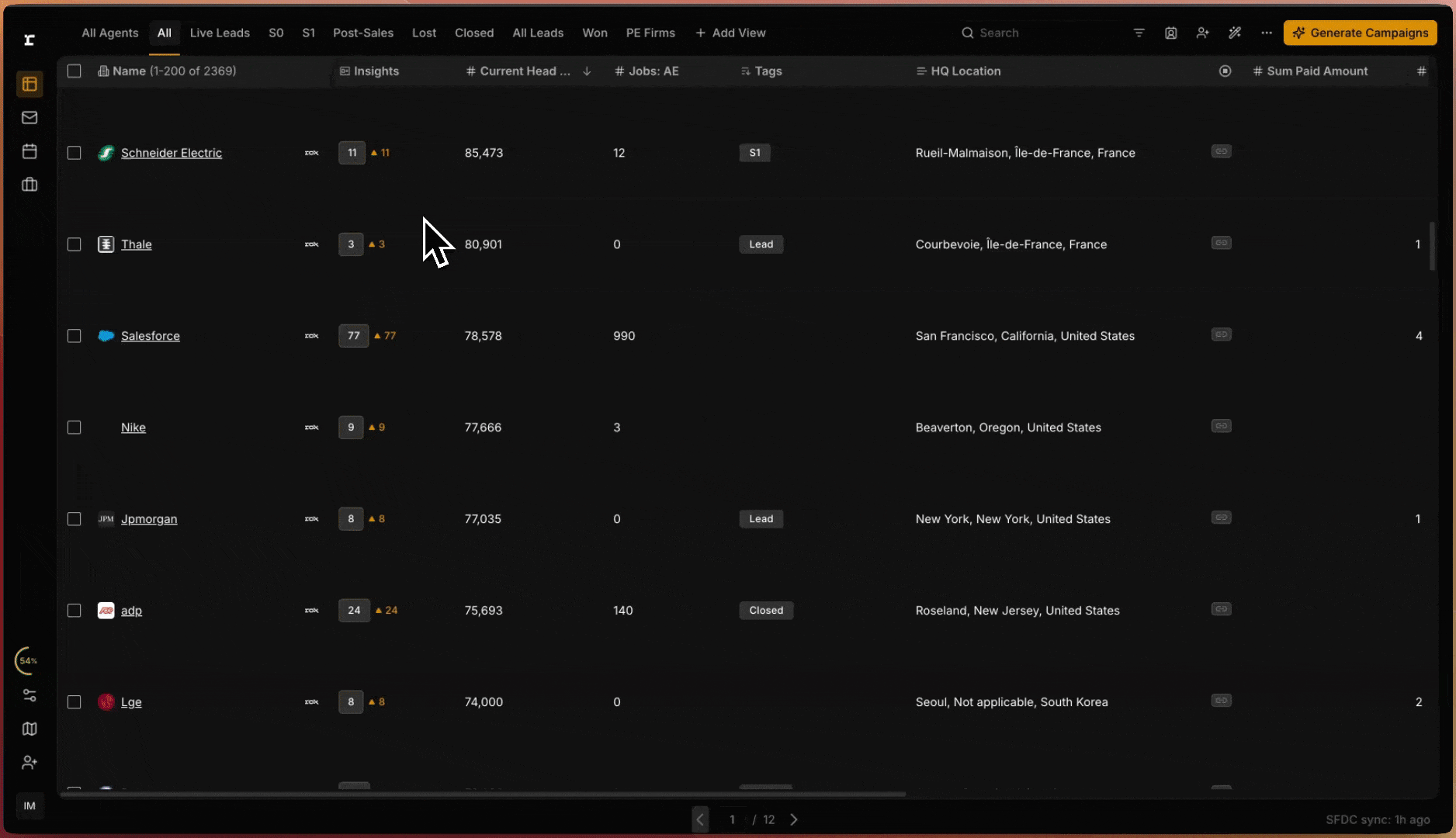Open the three-dots more options menu
The image size is (1456, 838).
click(x=1267, y=33)
